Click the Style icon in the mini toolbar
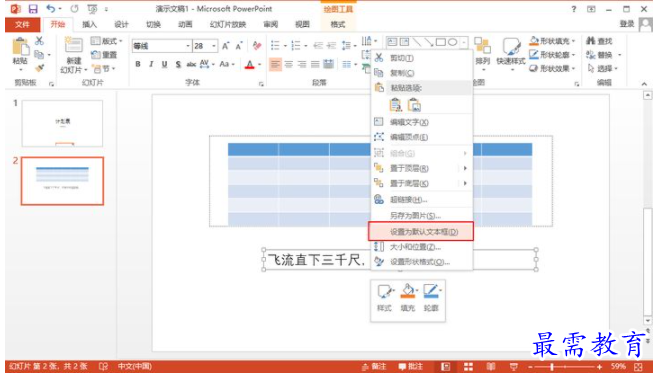 click(384, 291)
